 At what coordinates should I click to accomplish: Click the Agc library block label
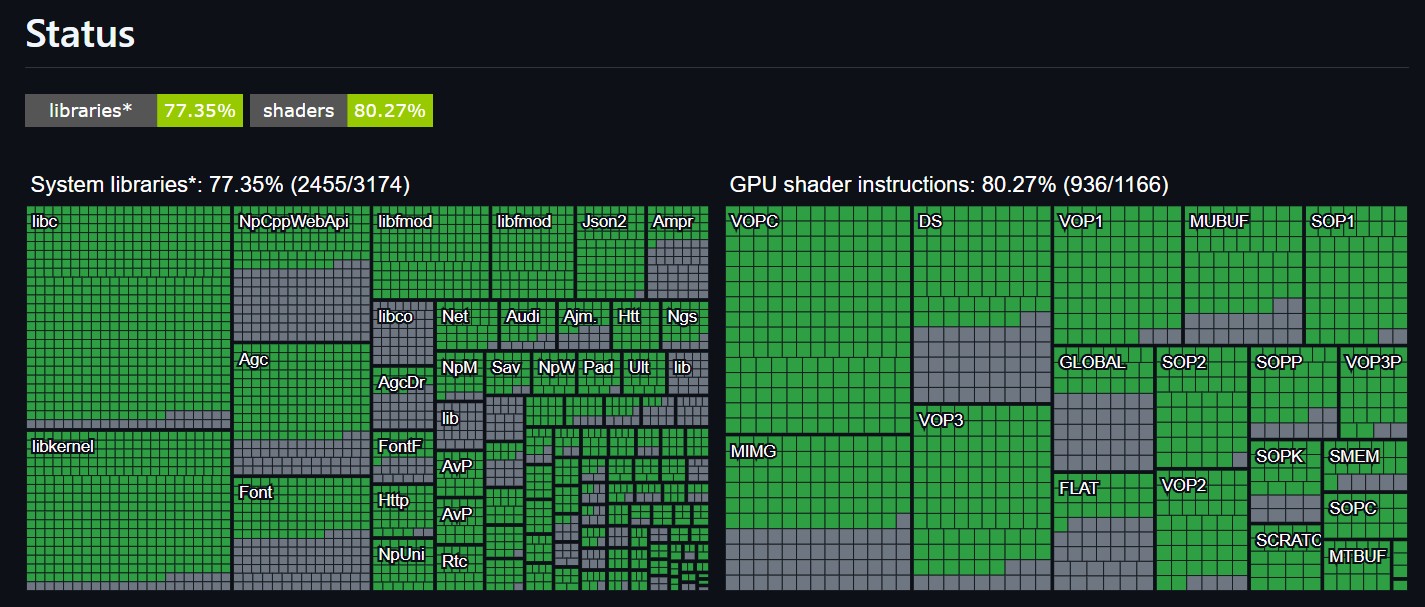click(253, 359)
